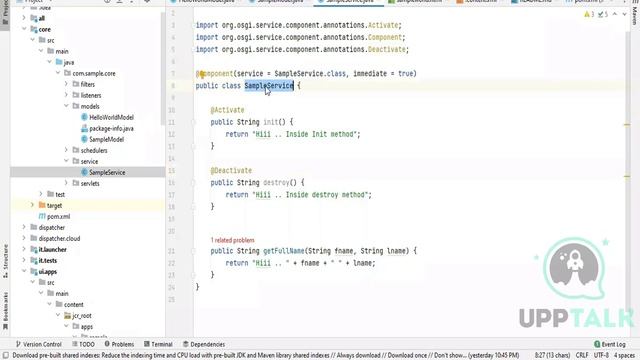Expand the it.launcher module

[24, 249]
